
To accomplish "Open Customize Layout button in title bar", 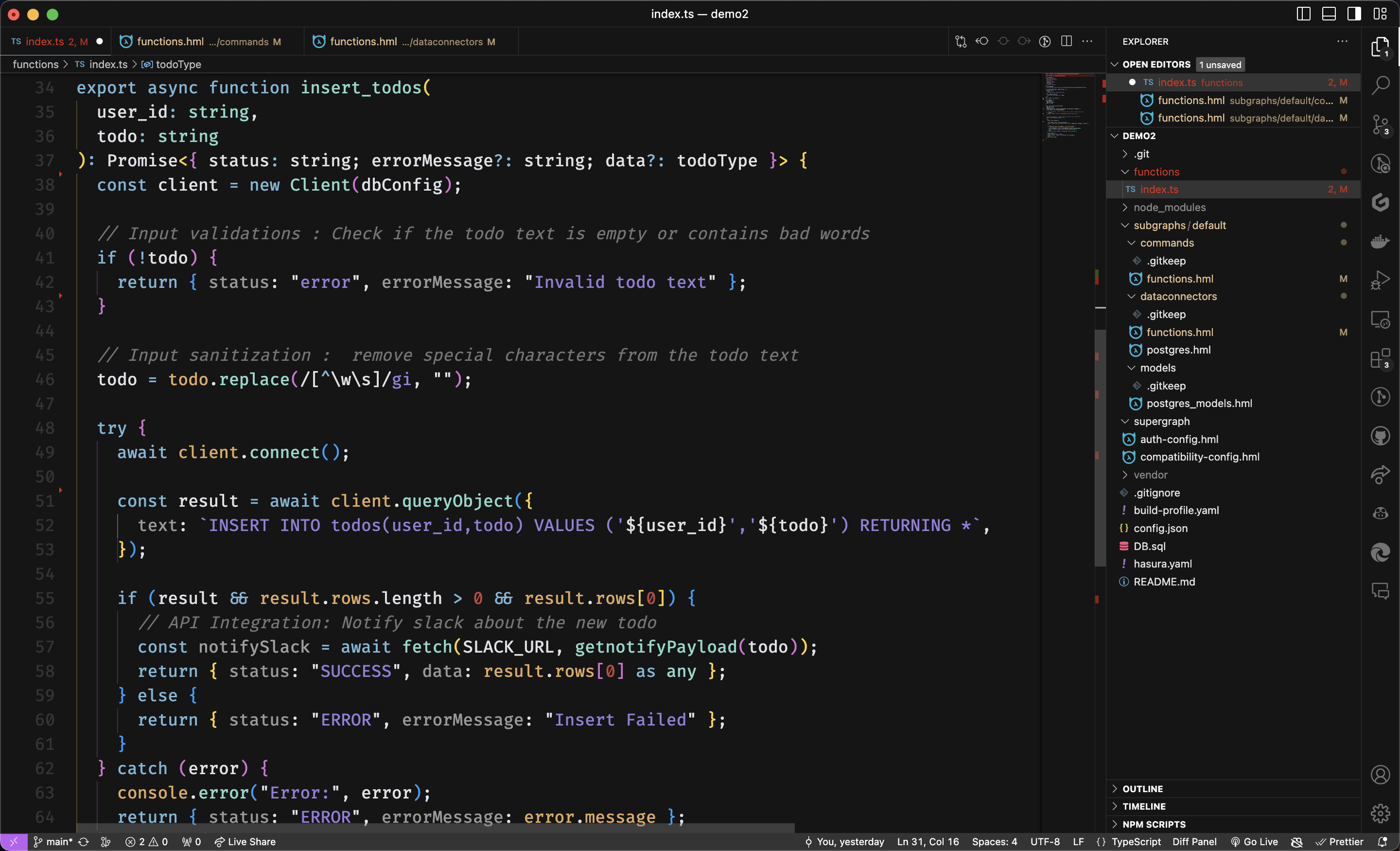I will 1380,14.
